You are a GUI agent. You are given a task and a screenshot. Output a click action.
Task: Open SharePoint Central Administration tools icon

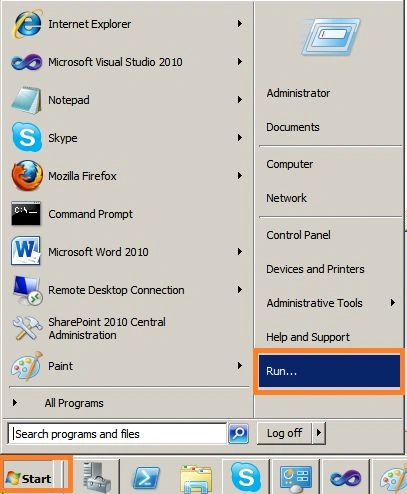[27, 328]
